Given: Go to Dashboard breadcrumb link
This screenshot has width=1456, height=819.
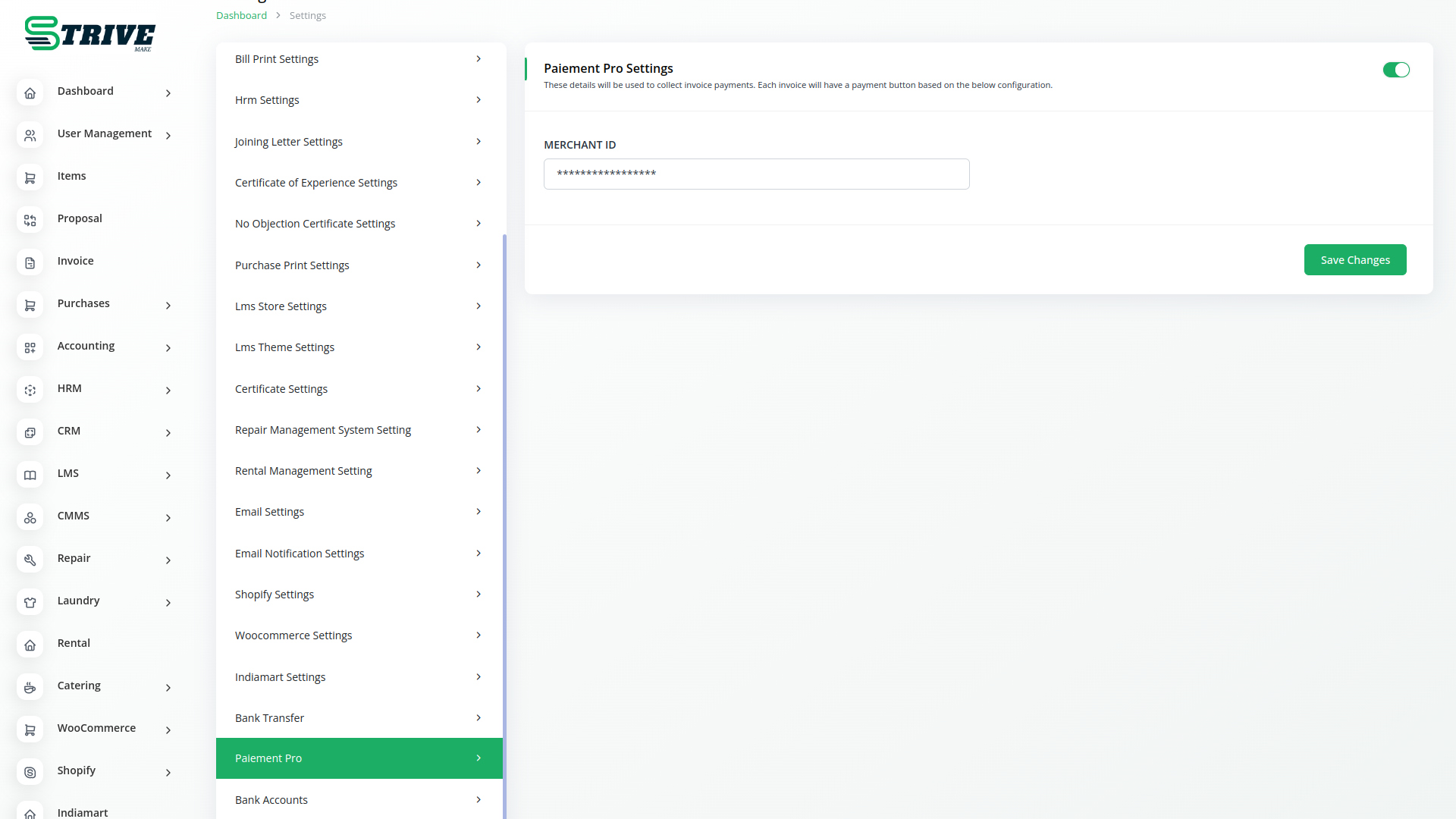Looking at the screenshot, I should coord(241,15).
